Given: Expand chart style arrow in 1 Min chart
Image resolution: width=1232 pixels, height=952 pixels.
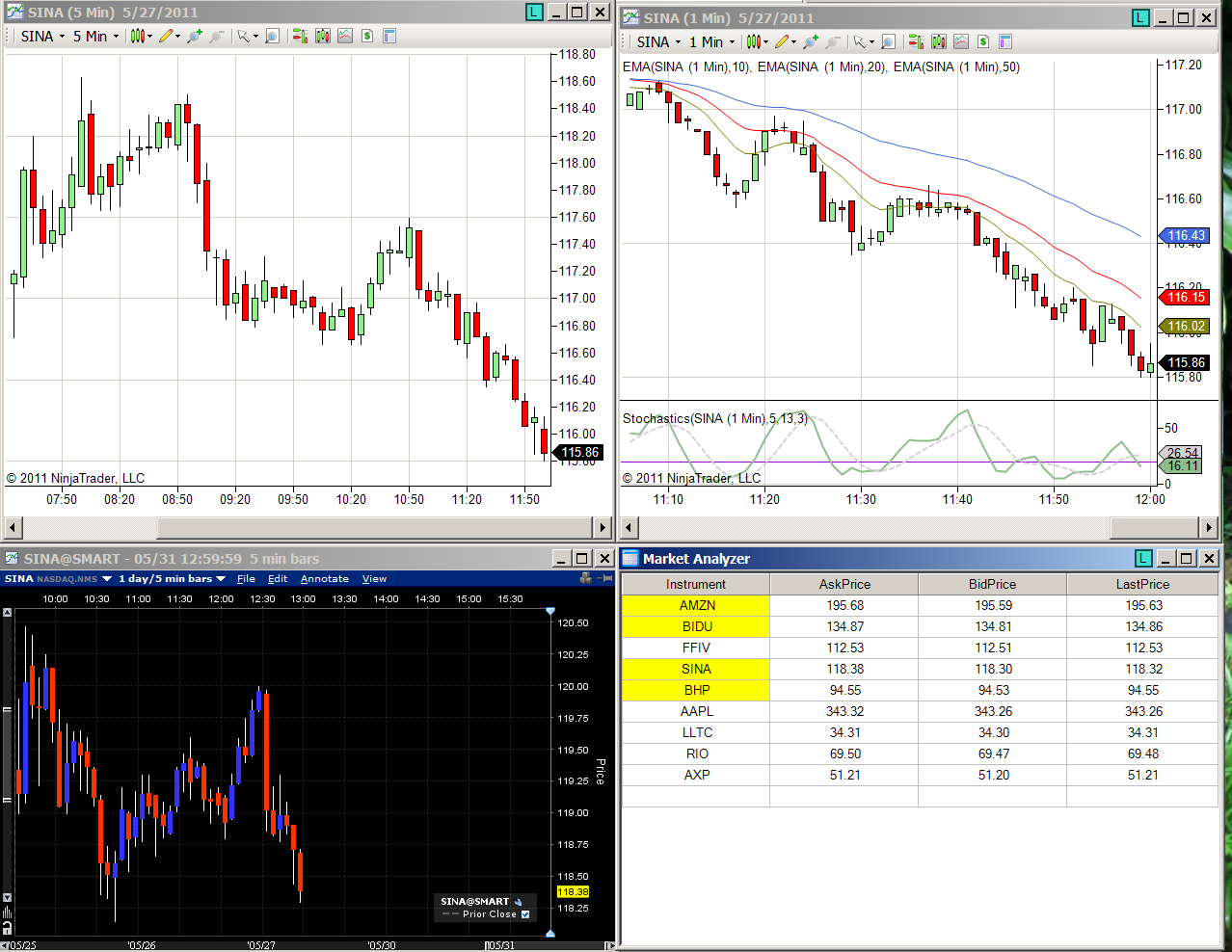Looking at the screenshot, I should coord(765,42).
